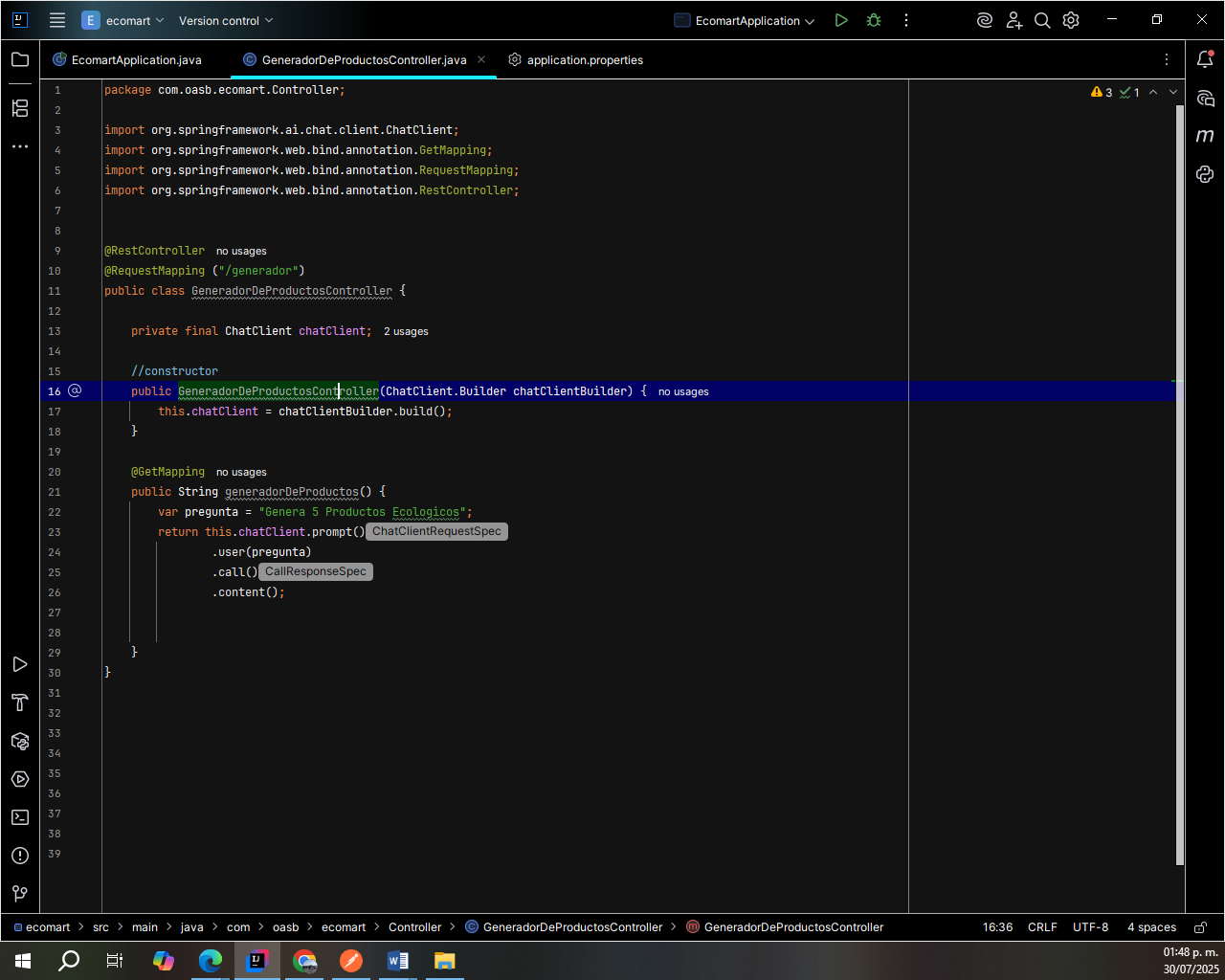
Task: Open the Version control dropdown
Action: pos(226,20)
